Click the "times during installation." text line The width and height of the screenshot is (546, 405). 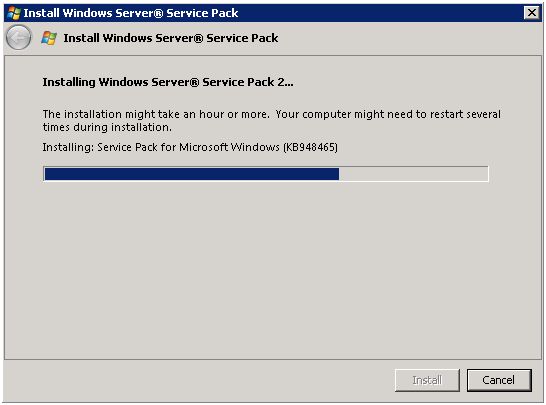pyautogui.click(x=107, y=127)
